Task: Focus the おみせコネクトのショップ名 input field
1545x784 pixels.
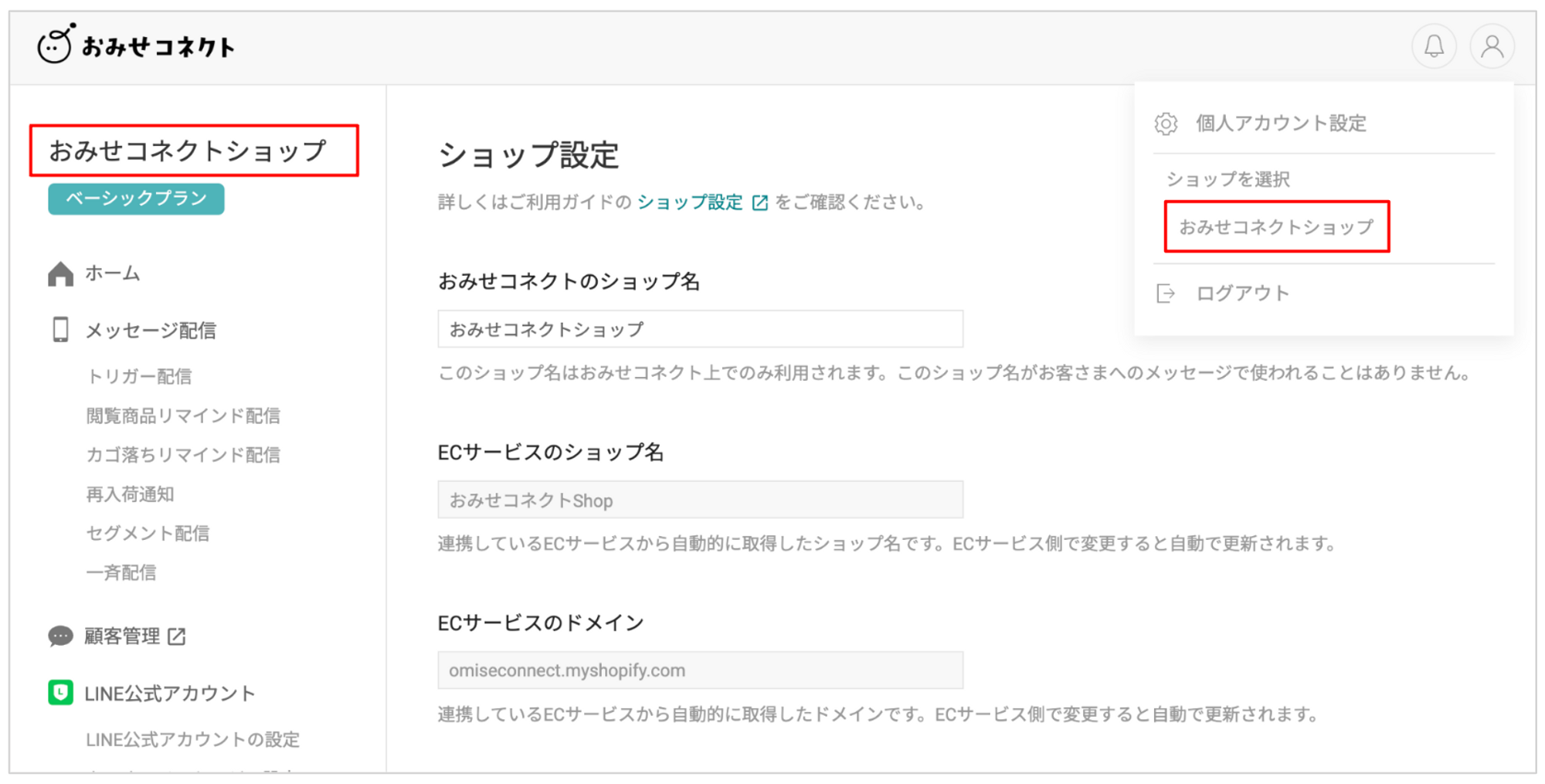Action: (x=700, y=329)
